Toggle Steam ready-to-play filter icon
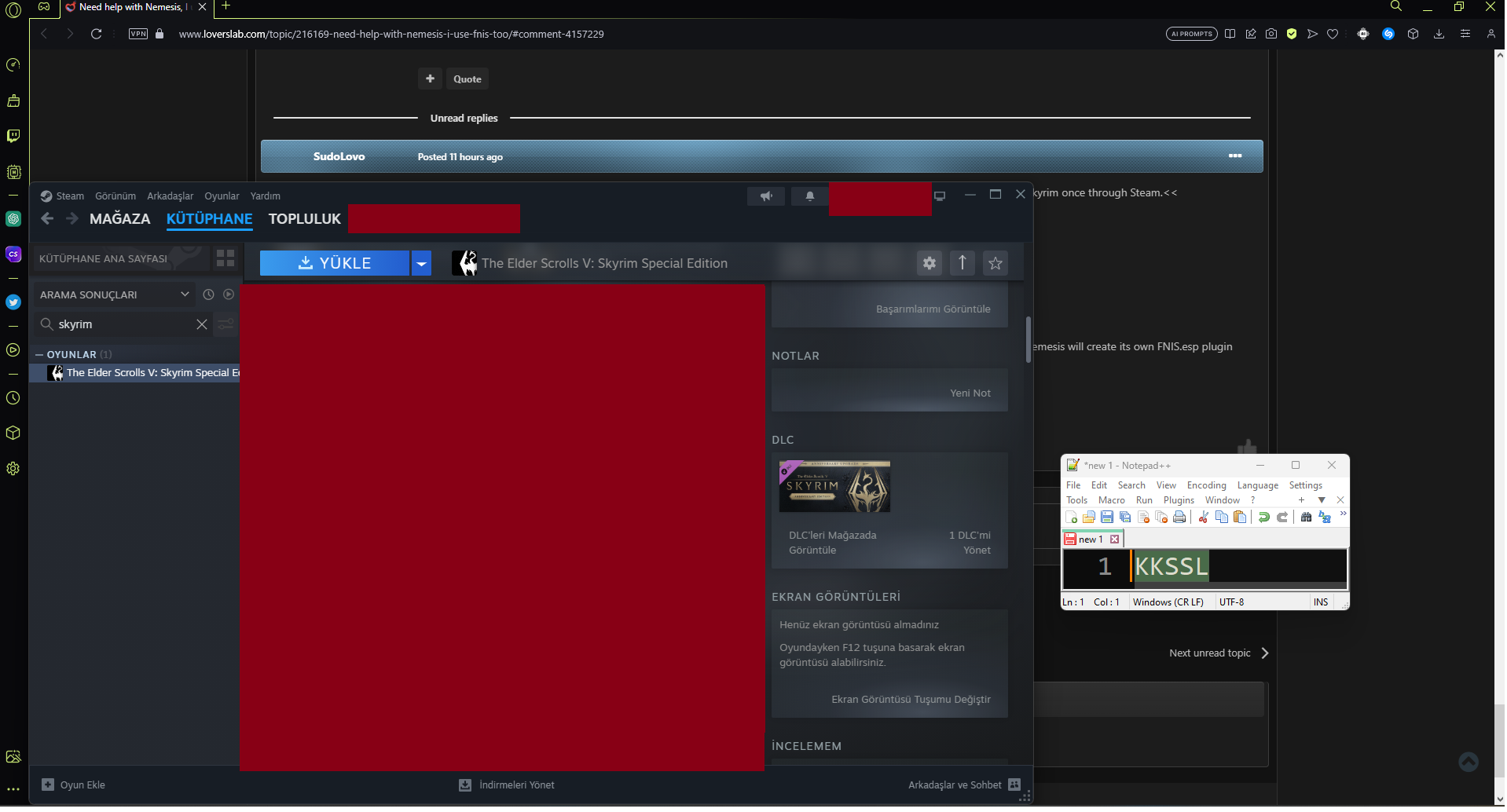This screenshot has height=812, width=1507. [x=229, y=295]
